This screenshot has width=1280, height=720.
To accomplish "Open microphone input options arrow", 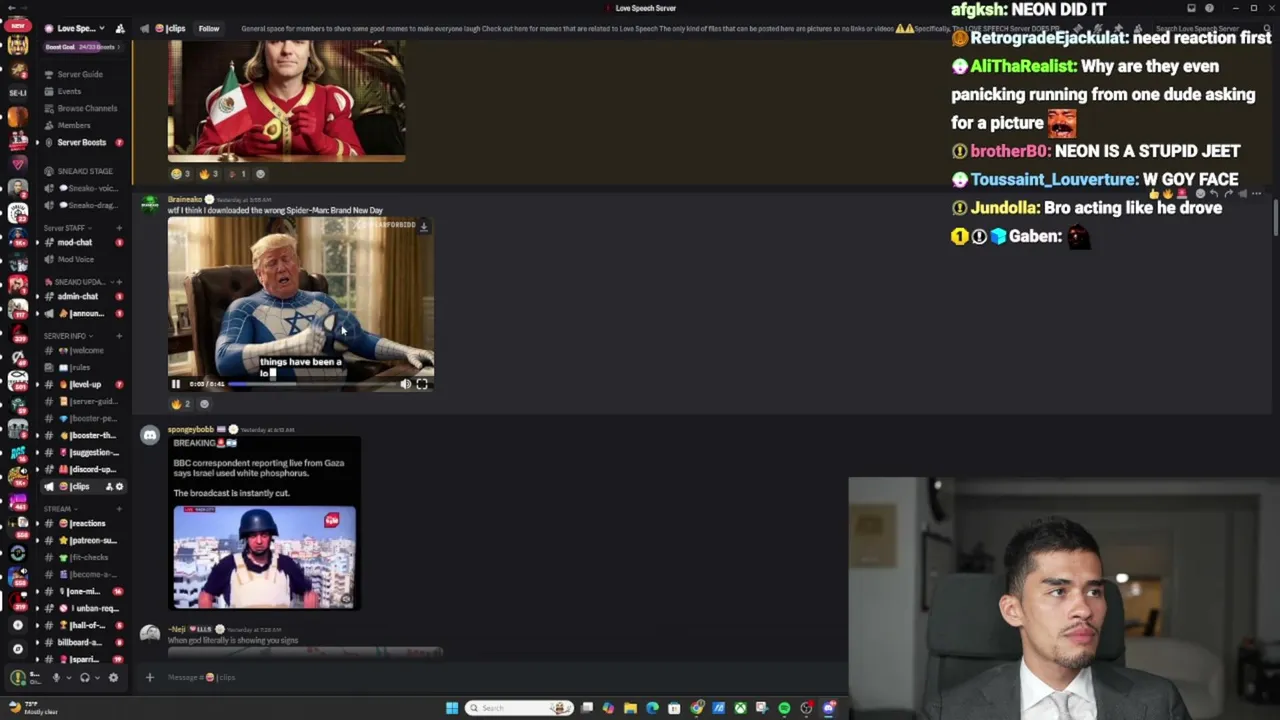I will pyautogui.click(x=68, y=677).
